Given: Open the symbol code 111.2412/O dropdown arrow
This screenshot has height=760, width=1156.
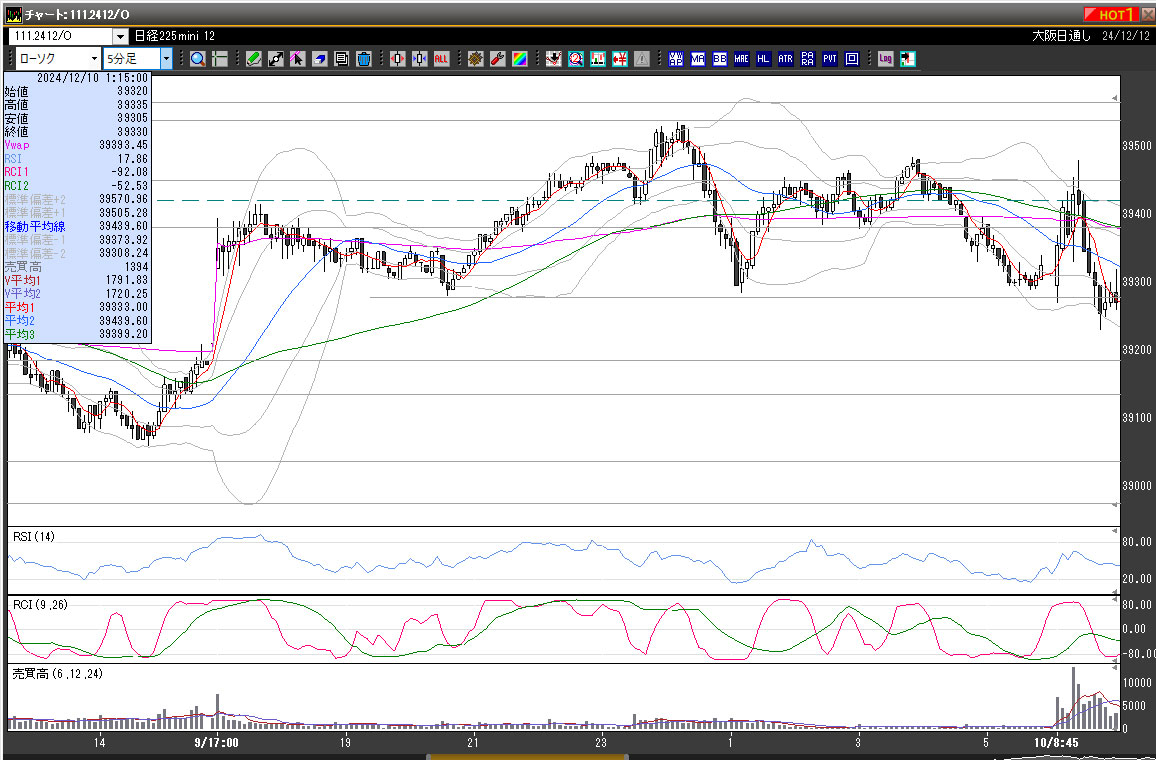Looking at the screenshot, I should click(120, 36).
